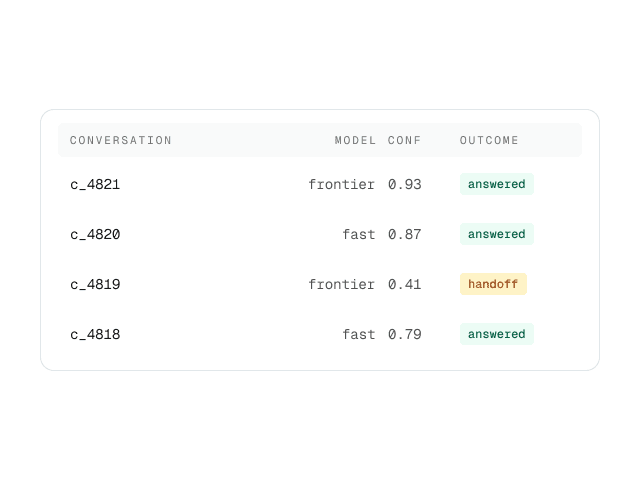Click the CONF column header

[404, 140]
